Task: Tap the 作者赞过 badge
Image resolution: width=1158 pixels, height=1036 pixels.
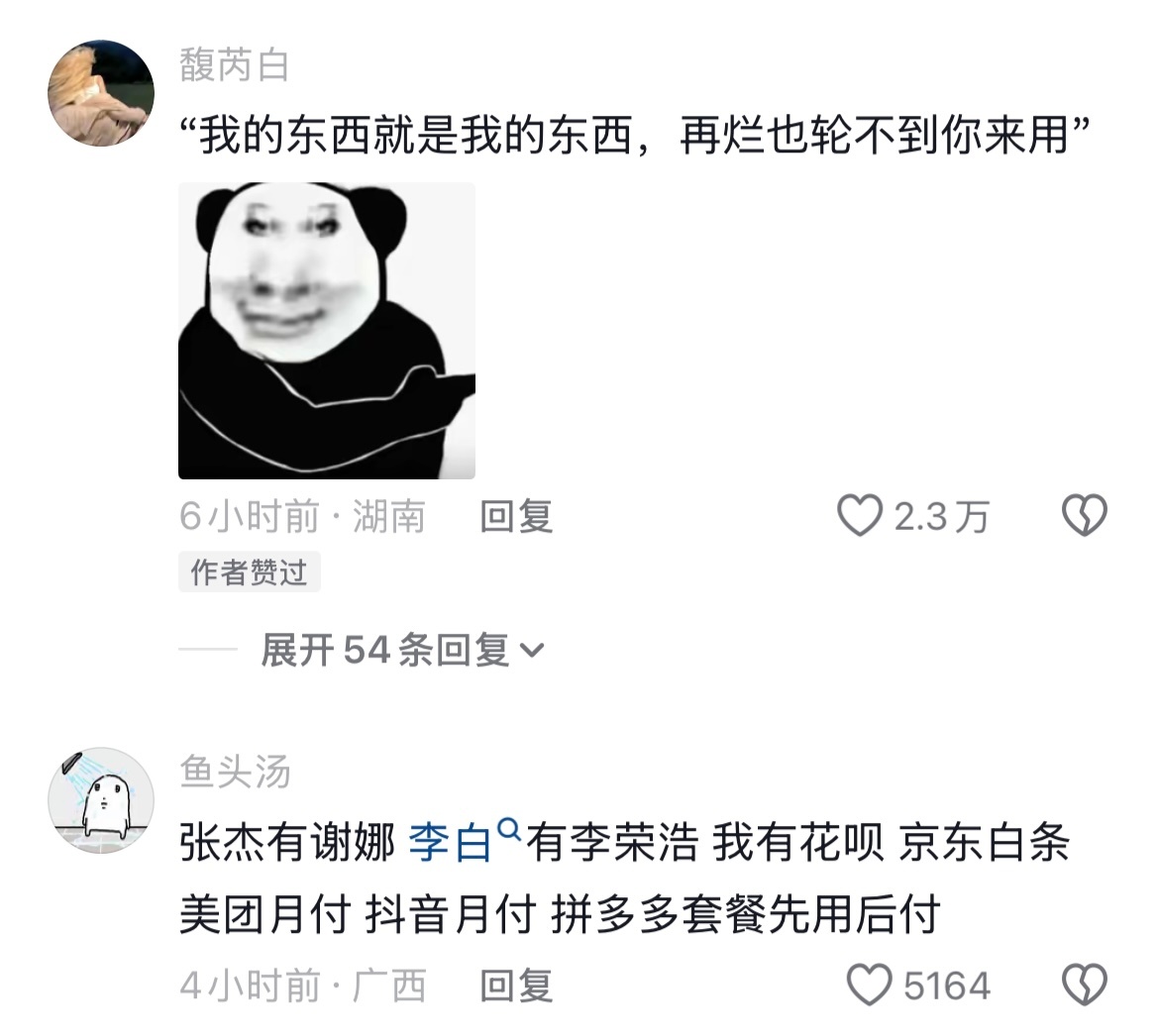Action: tap(249, 572)
